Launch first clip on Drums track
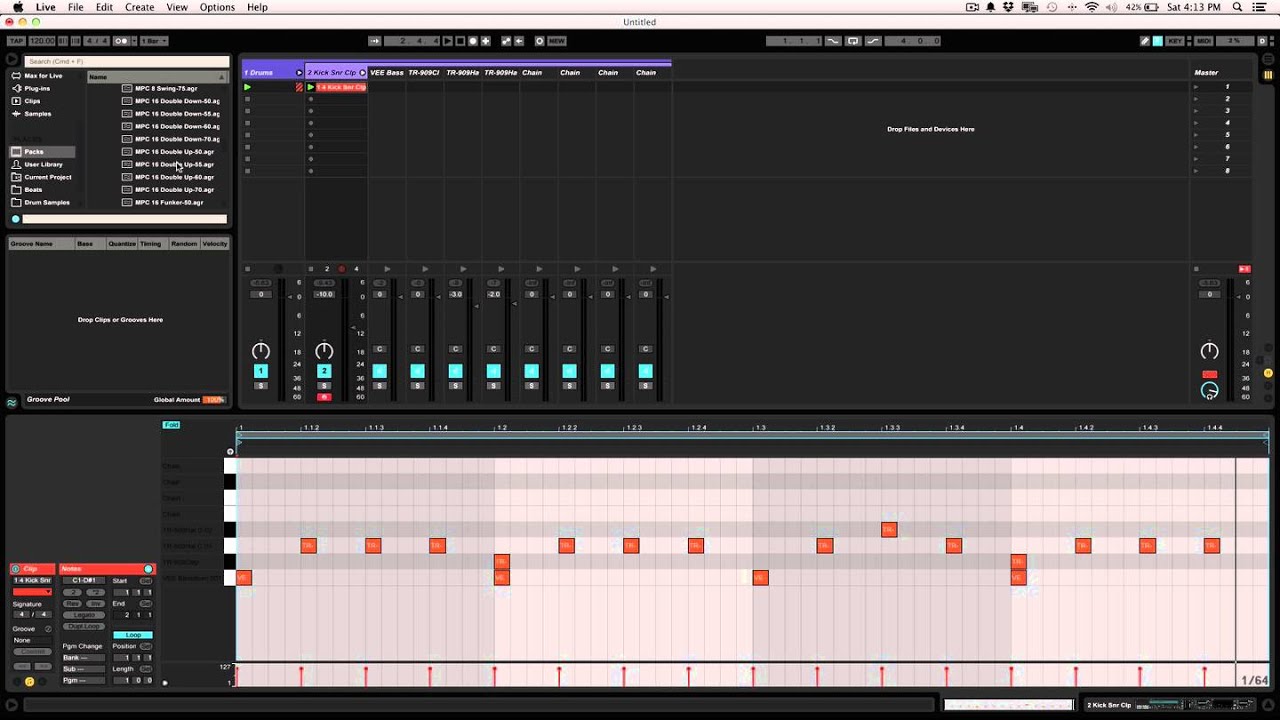Image resolution: width=1280 pixels, height=720 pixels. tap(247, 87)
